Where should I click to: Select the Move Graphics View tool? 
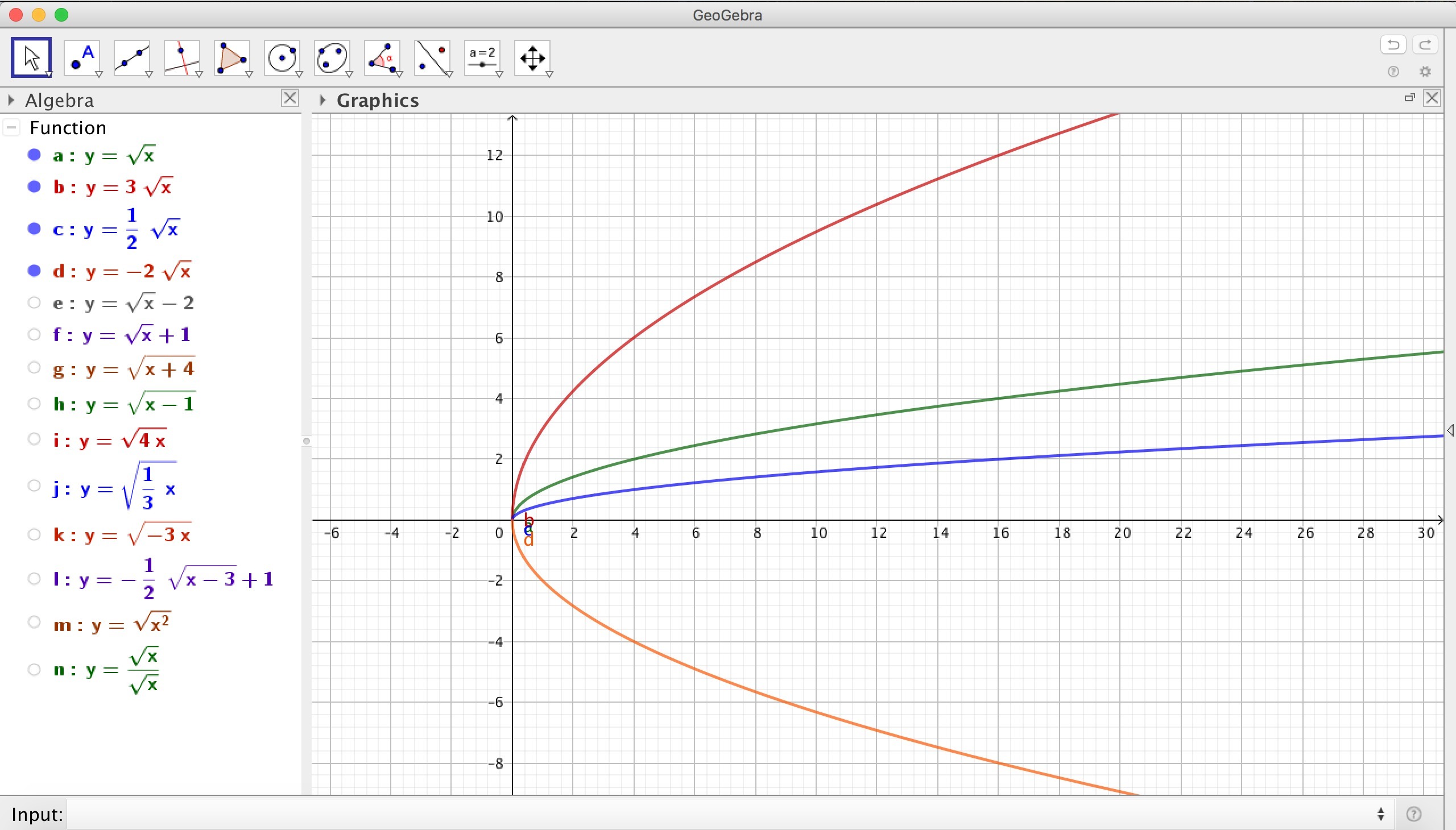532,57
